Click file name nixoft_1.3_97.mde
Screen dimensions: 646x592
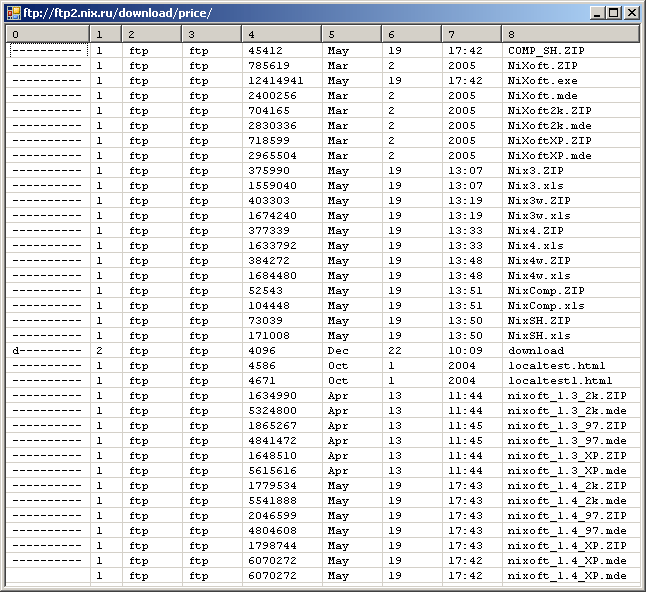click(567, 441)
